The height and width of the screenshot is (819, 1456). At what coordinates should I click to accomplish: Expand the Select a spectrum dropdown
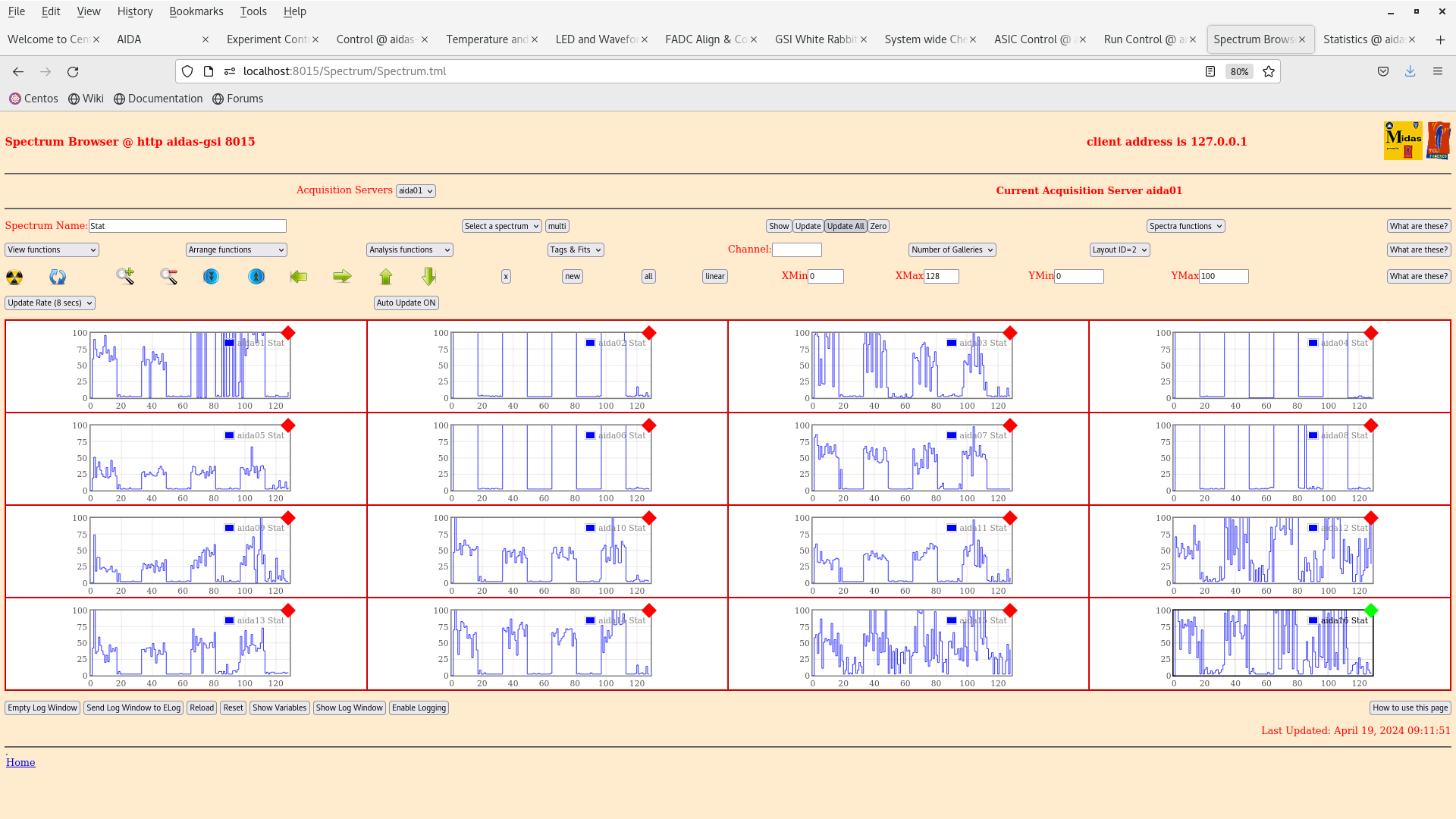click(502, 226)
